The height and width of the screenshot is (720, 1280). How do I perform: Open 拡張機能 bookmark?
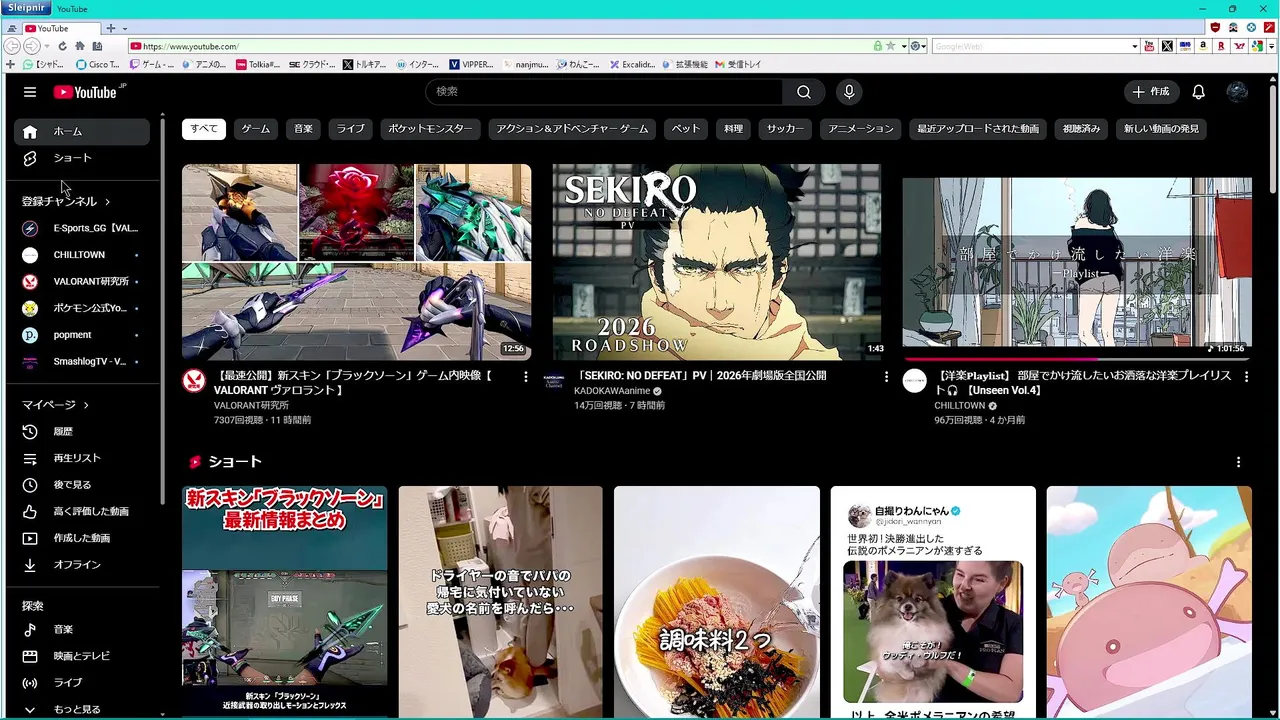pos(684,64)
